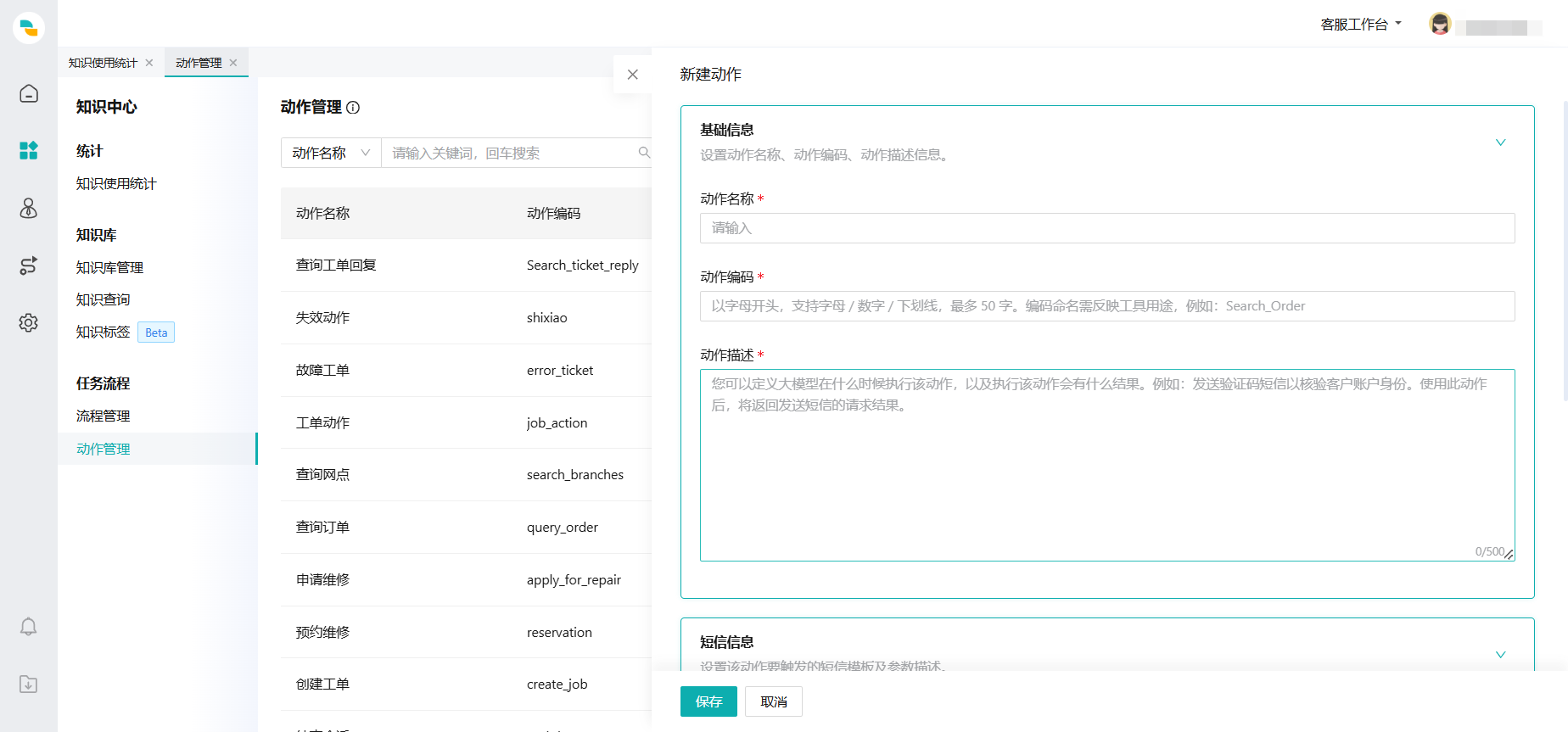Close the 新建动作 drawer panel

[632, 75]
